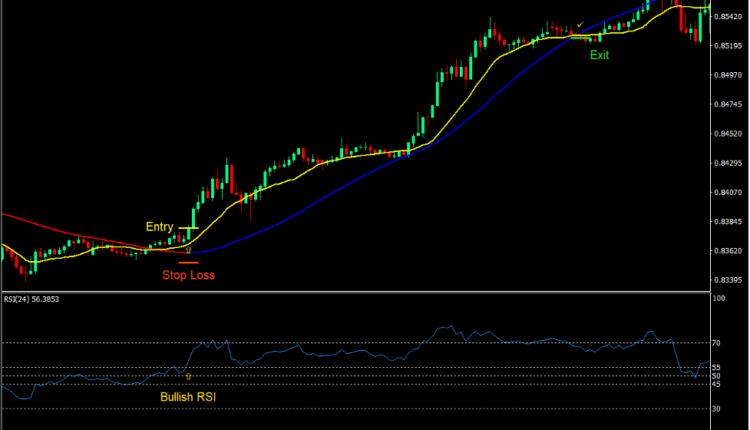Viewport: 750px width, 430px height.
Task: Select the yellow Entry level line marker
Action: point(190,229)
